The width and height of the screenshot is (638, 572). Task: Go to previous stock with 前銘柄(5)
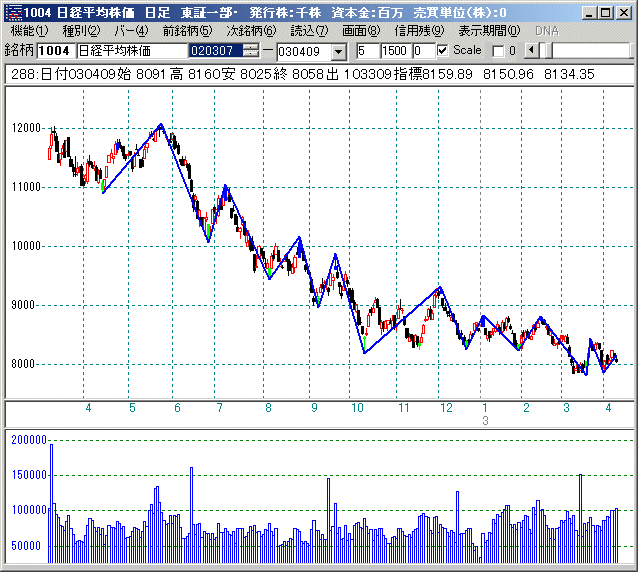(x=187, y=31)
